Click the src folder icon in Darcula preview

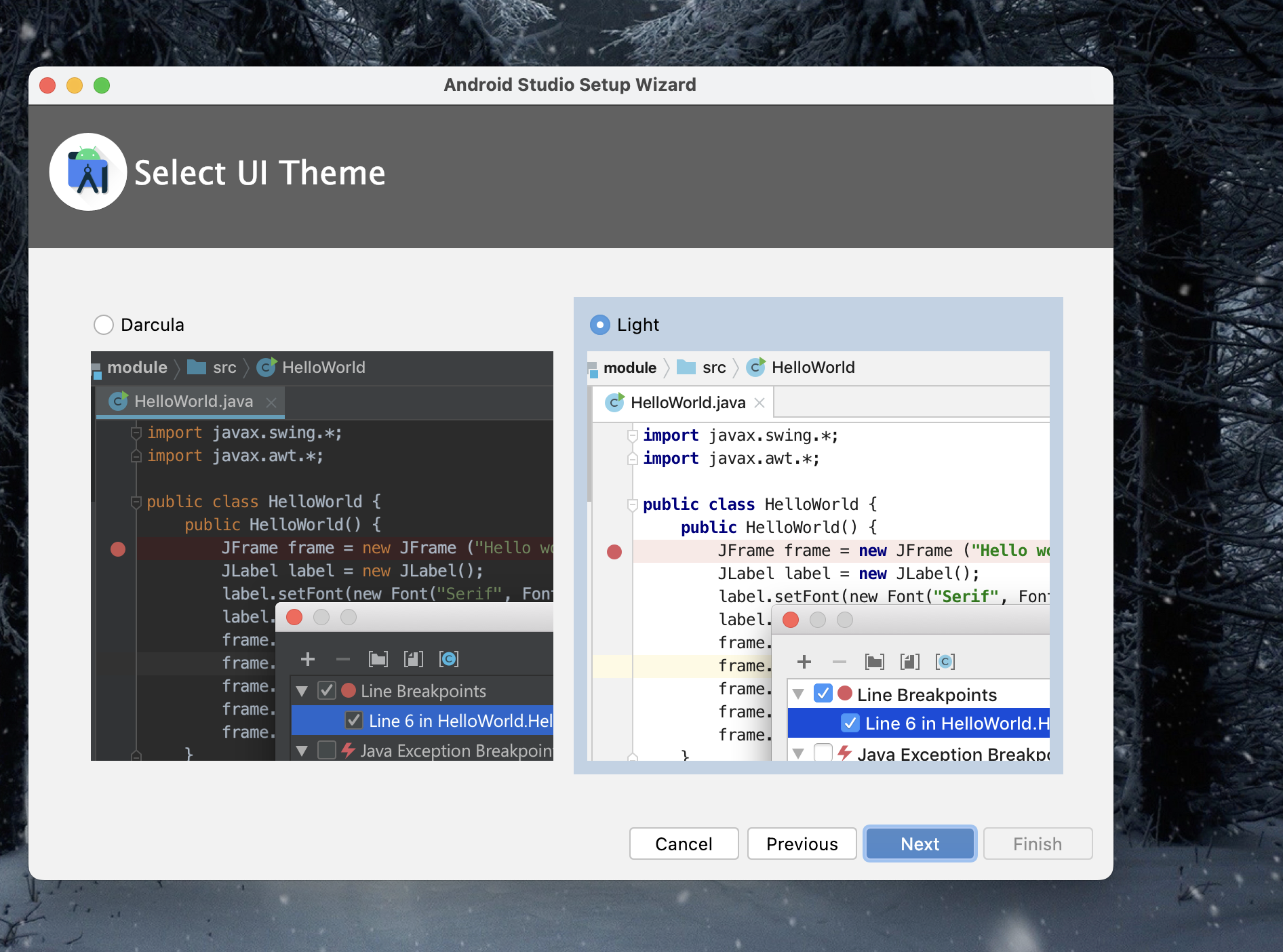[197, 367]
